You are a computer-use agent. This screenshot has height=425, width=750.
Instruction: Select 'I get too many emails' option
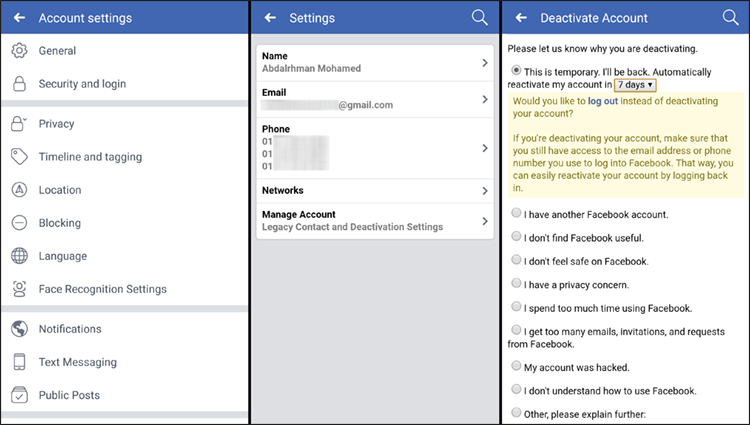point(516,330)
